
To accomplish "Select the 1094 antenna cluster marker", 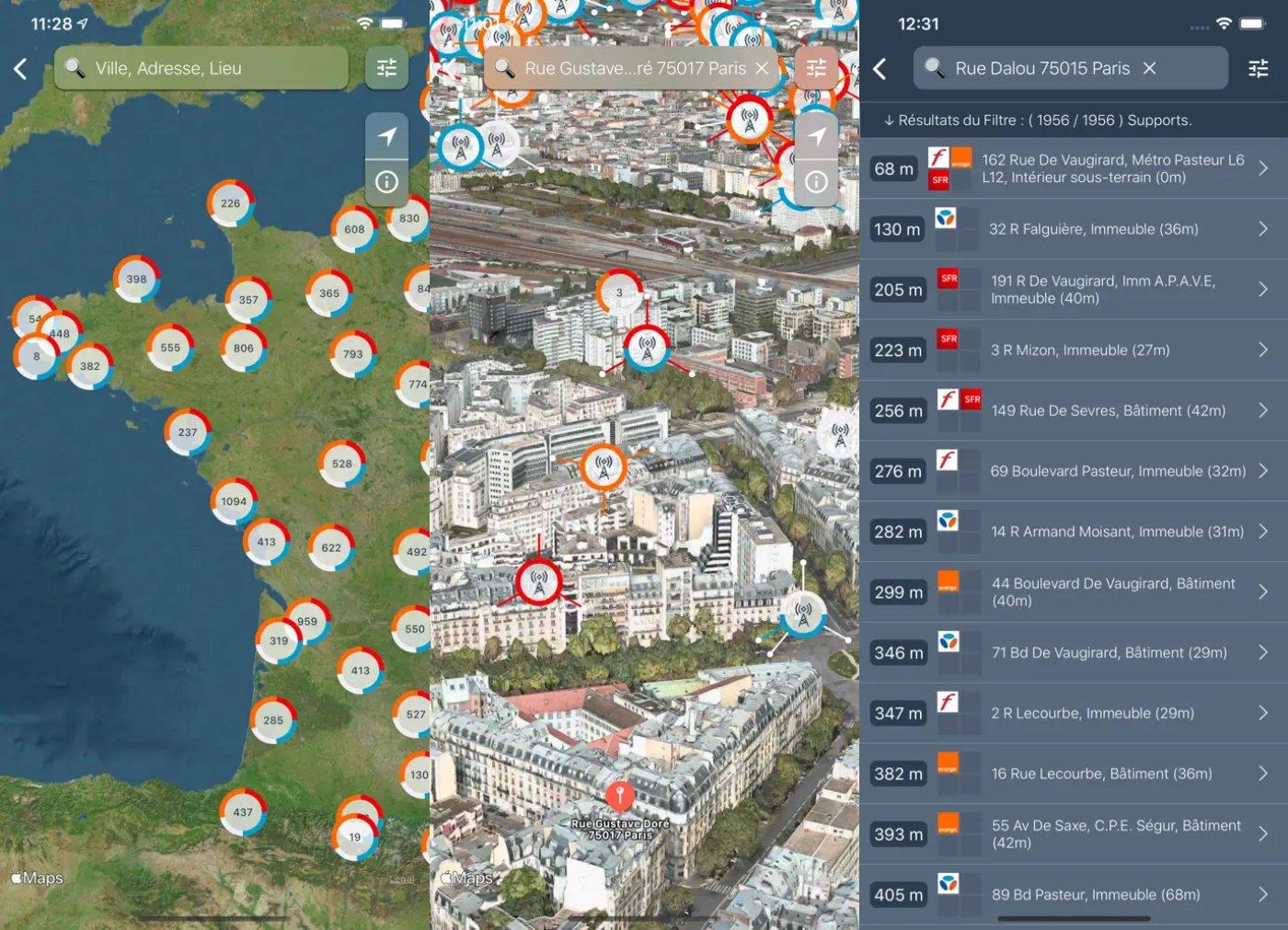I will coord(234,501).
